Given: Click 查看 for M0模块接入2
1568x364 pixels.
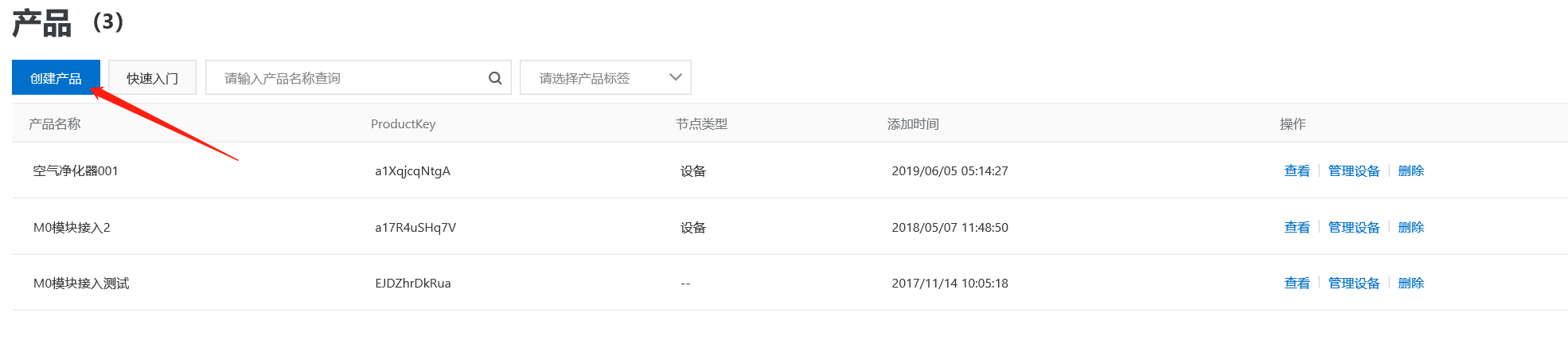Looking at the screenshot, I should [1297, 227].
